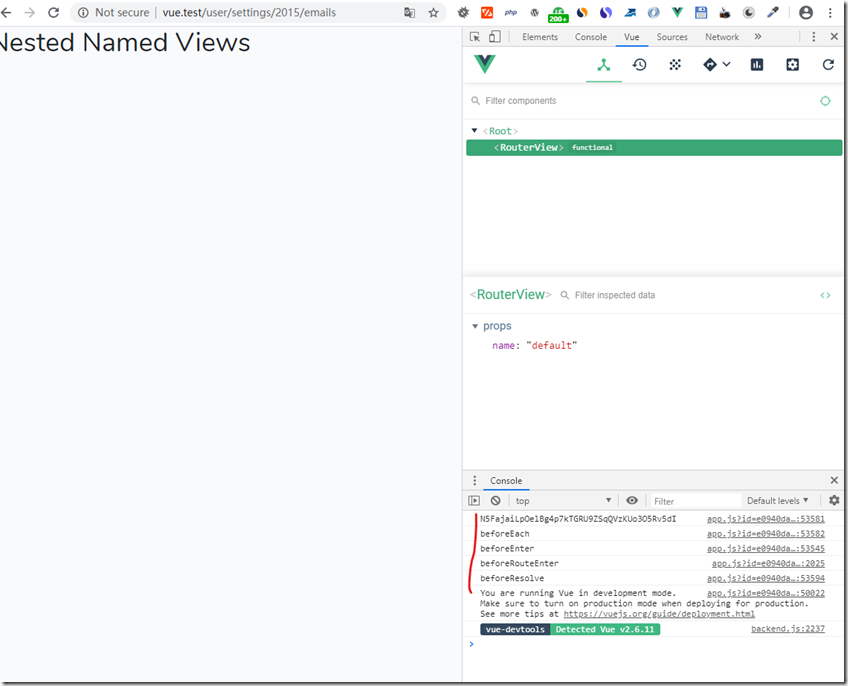Select an element to inspect in DevTools

click(475, 37)
